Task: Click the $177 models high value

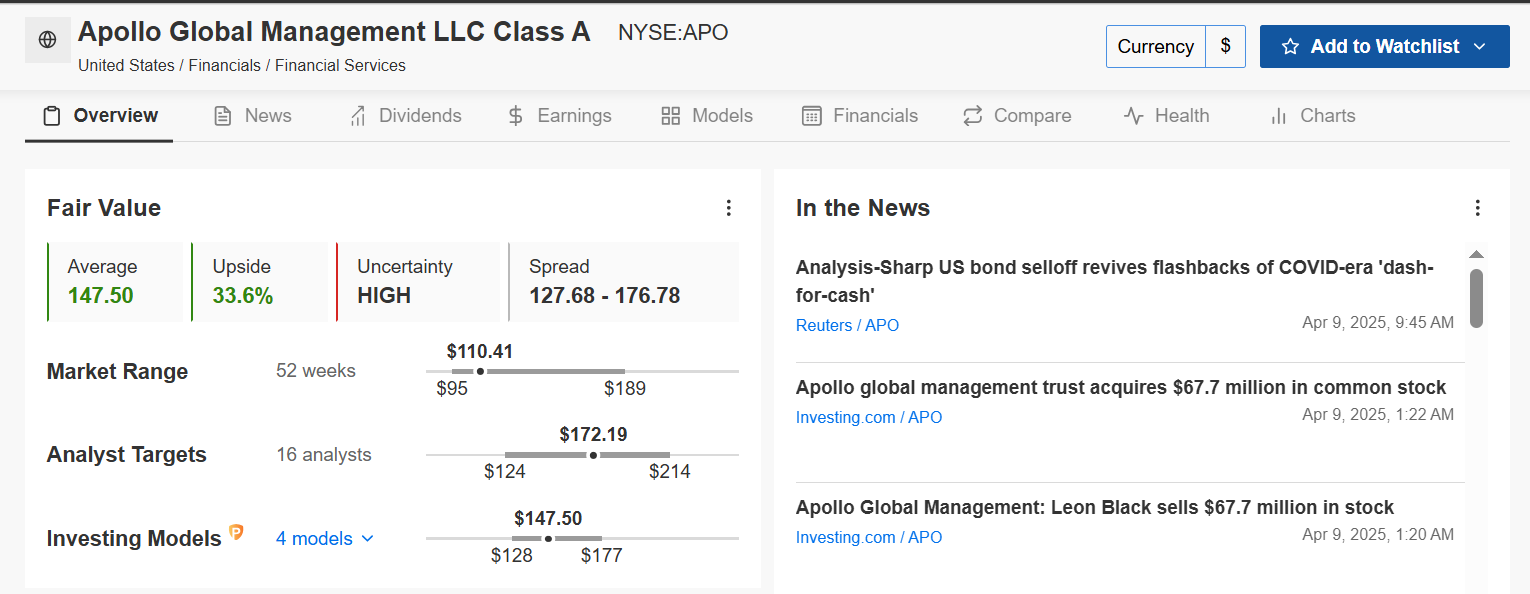Action: pos(602,555)
